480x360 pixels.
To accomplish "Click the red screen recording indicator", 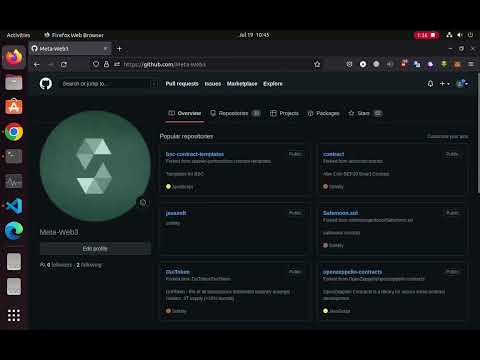I will [x=426, y=35].
